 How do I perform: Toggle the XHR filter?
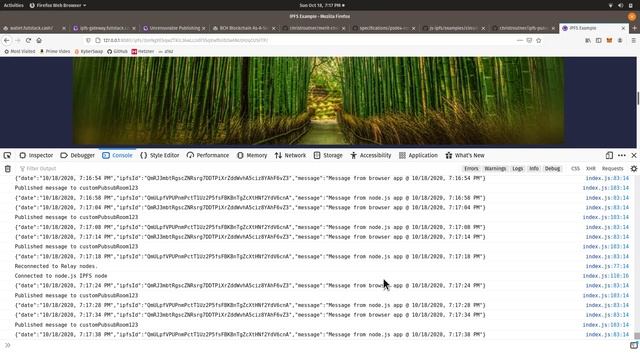(591, 169)
